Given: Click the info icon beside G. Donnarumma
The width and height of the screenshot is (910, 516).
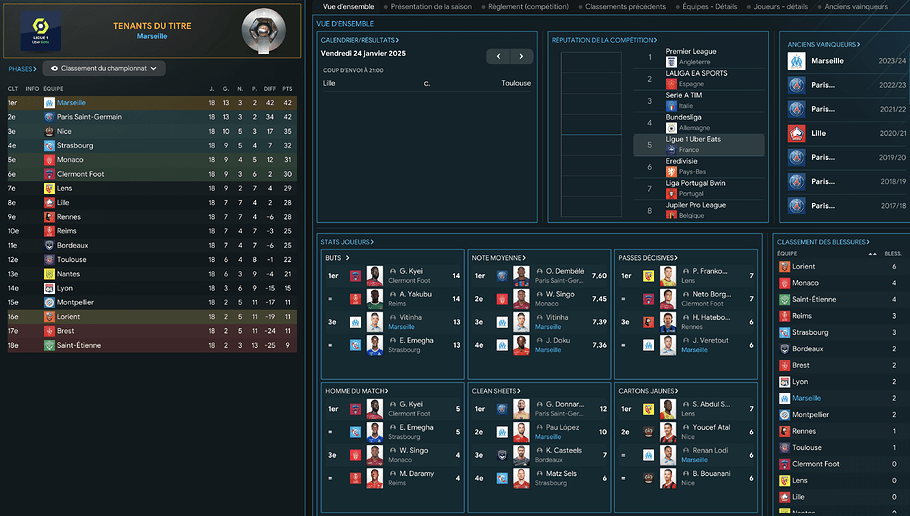Looking at the screenshot, I should tap(540, 404).
